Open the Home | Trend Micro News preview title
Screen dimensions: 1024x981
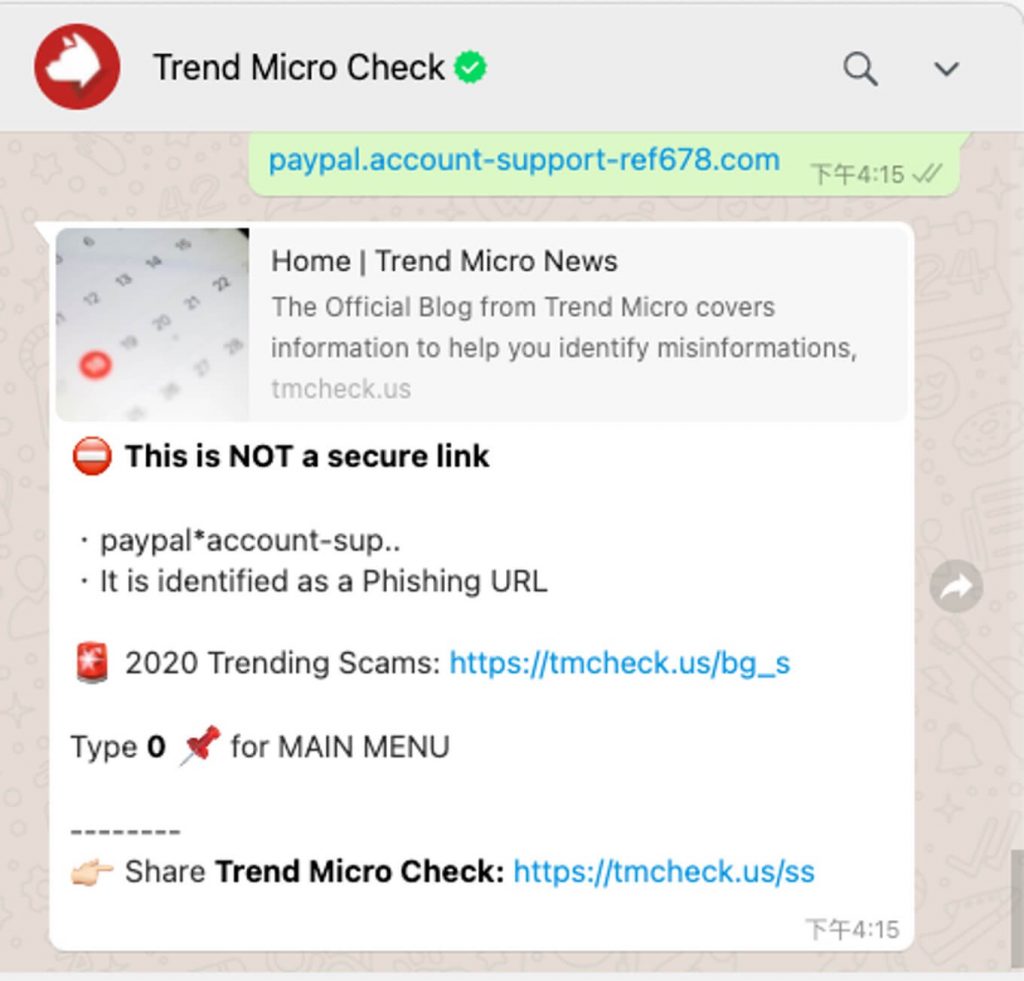(444, 261)
